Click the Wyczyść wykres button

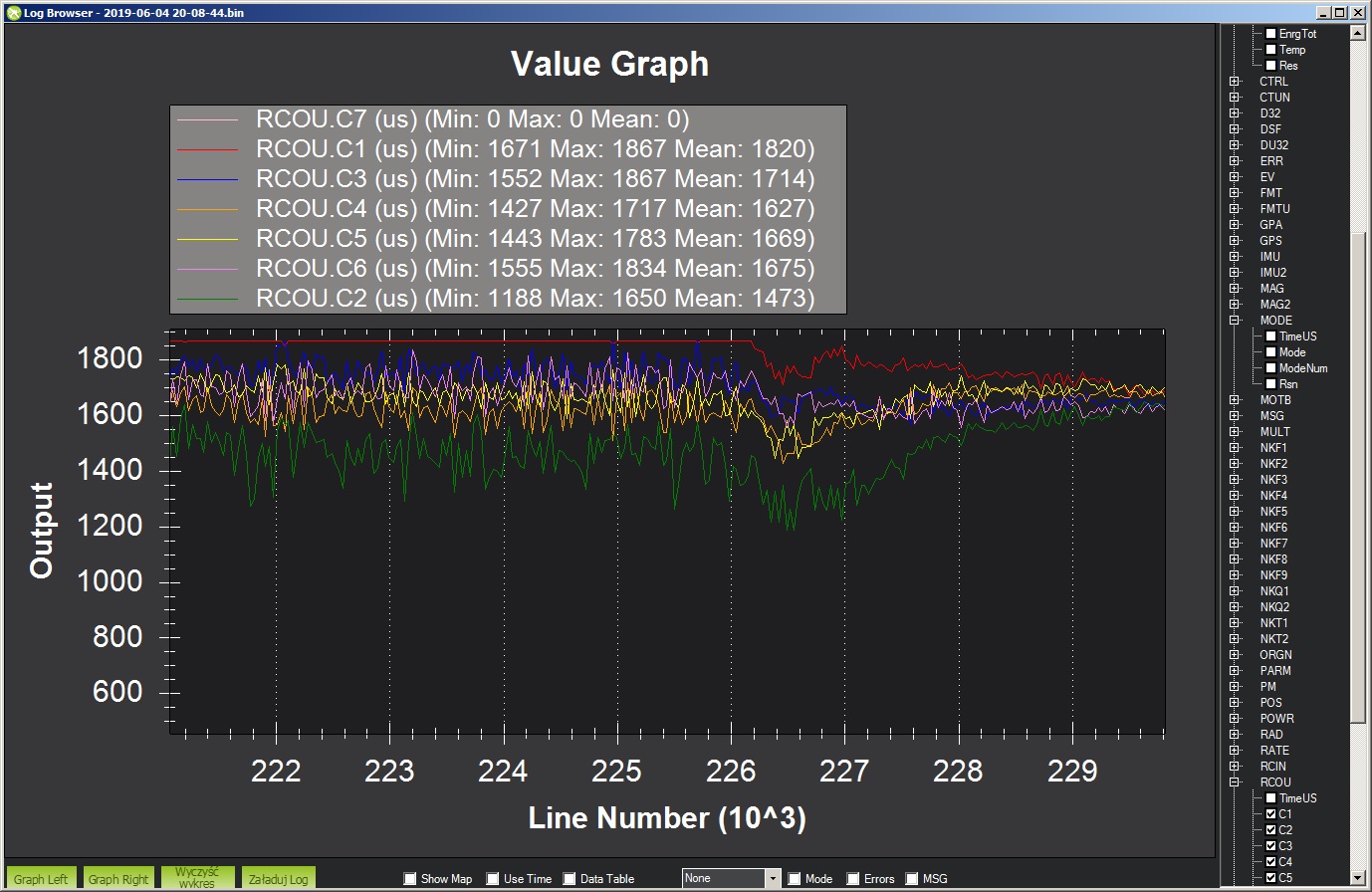[x=197, y=878]
